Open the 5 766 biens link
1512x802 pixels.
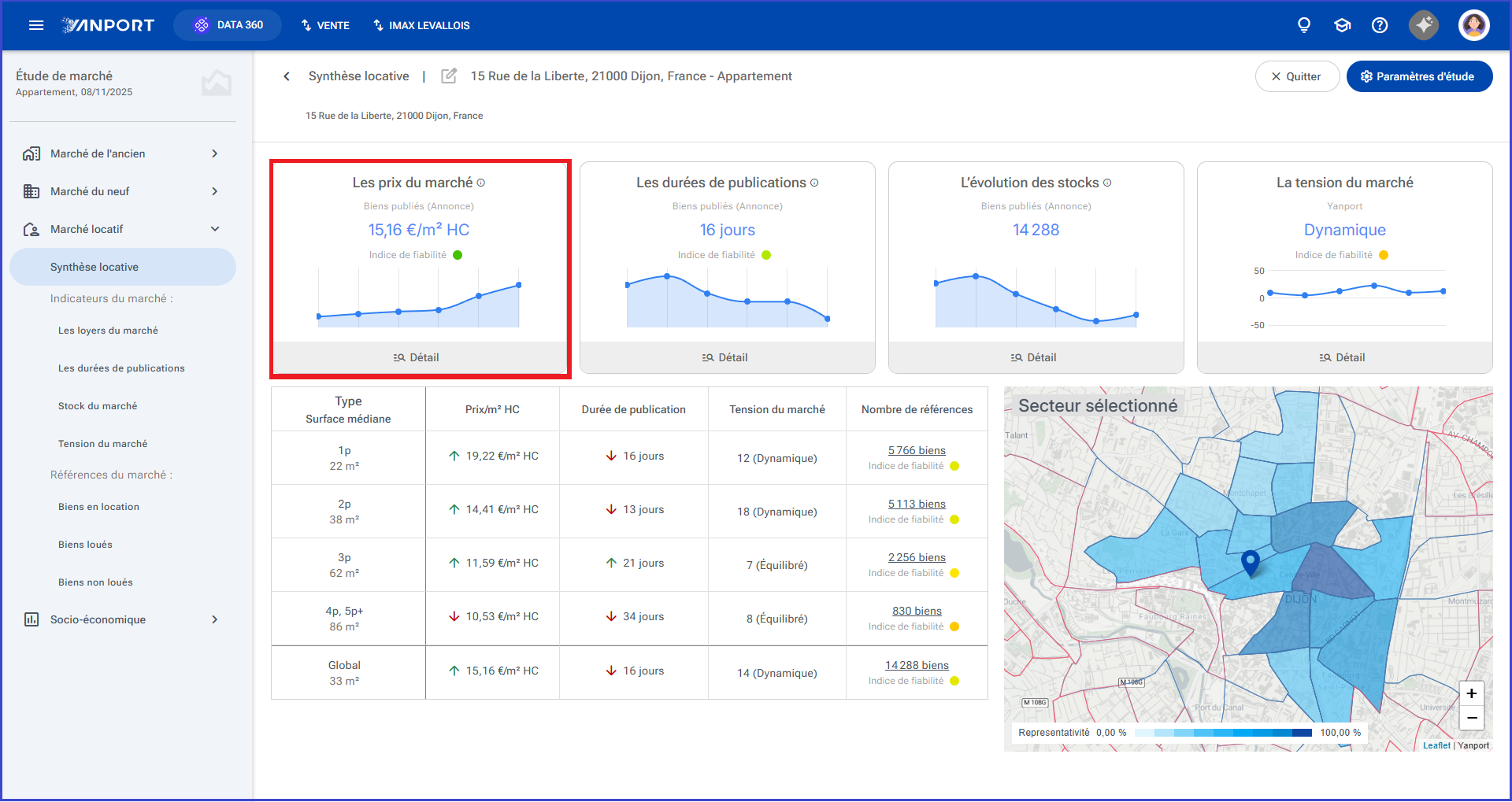(917, 450)
